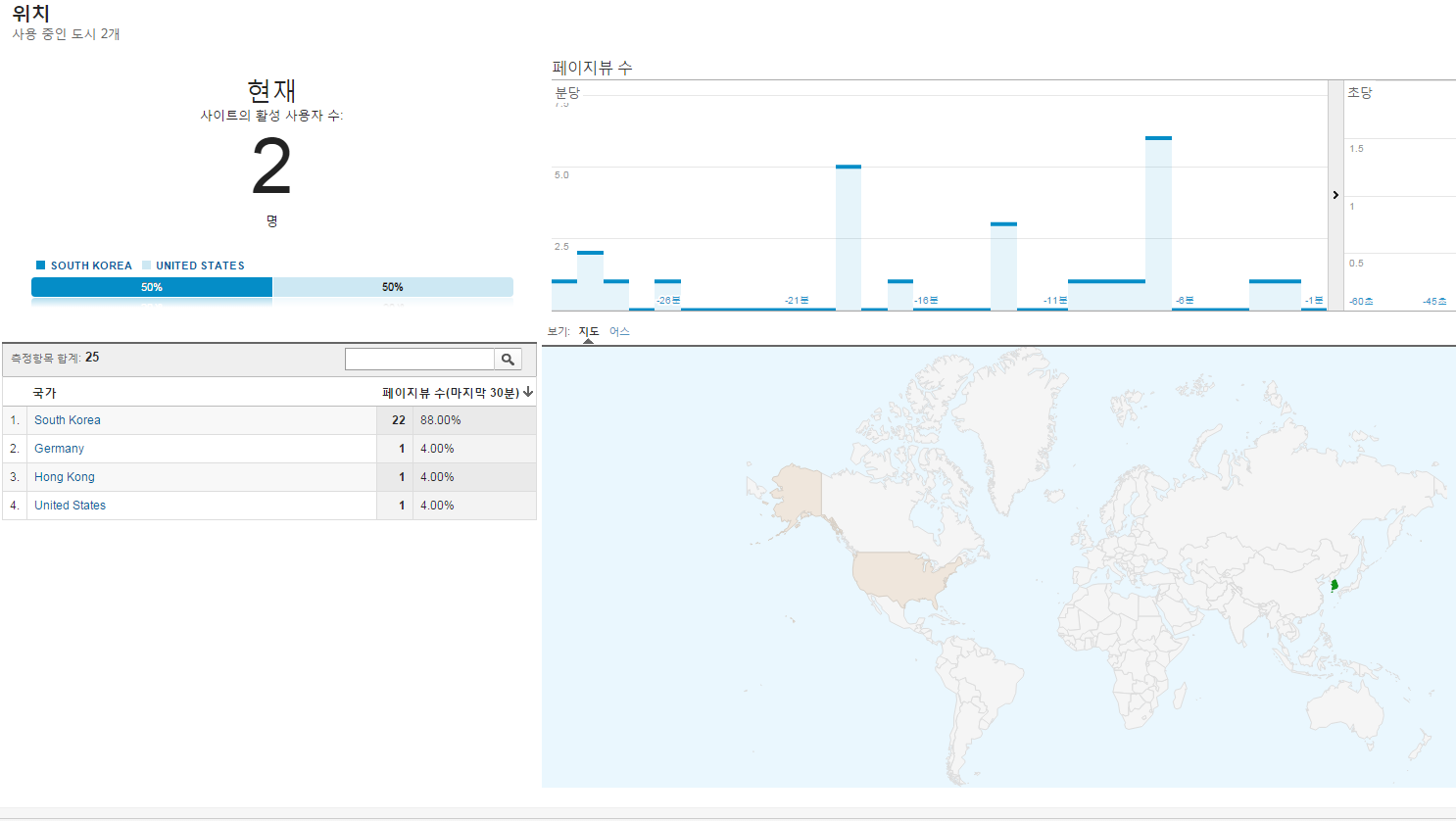The width and height of the screenshot is (1456, 821).
Task: Click the magnifier search icon button
Action: 508,360
